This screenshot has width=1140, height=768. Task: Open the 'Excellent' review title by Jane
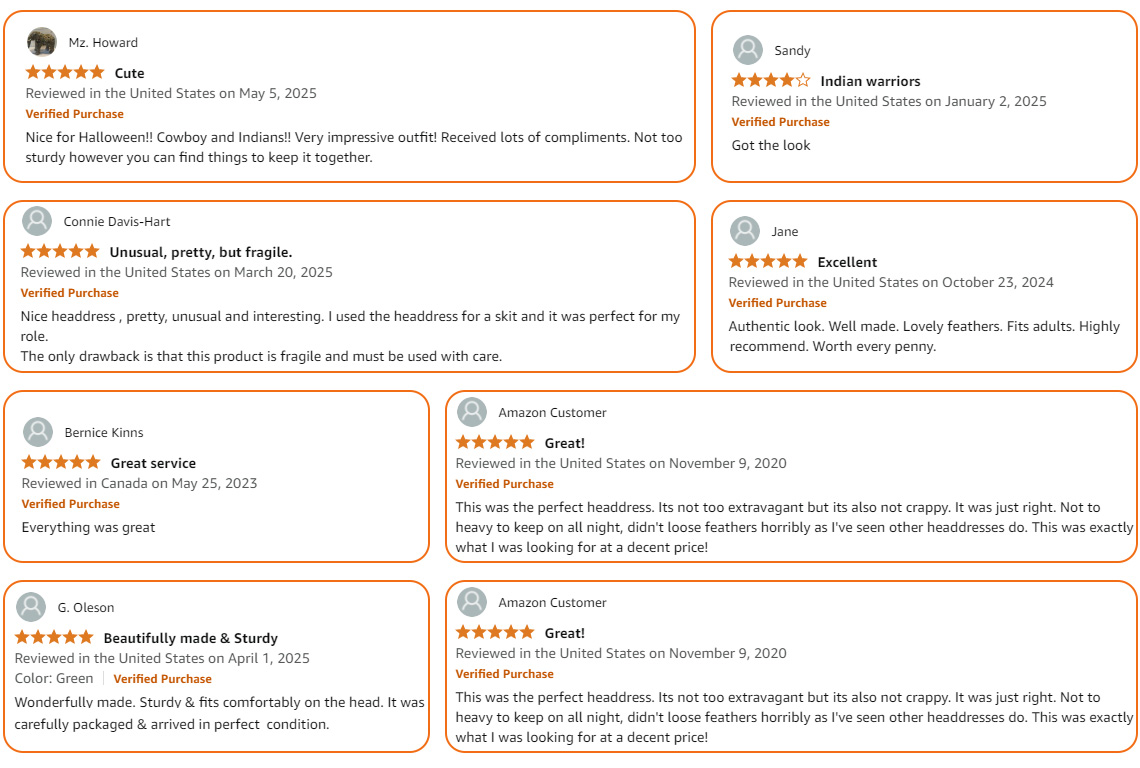(x=847, y=262)
